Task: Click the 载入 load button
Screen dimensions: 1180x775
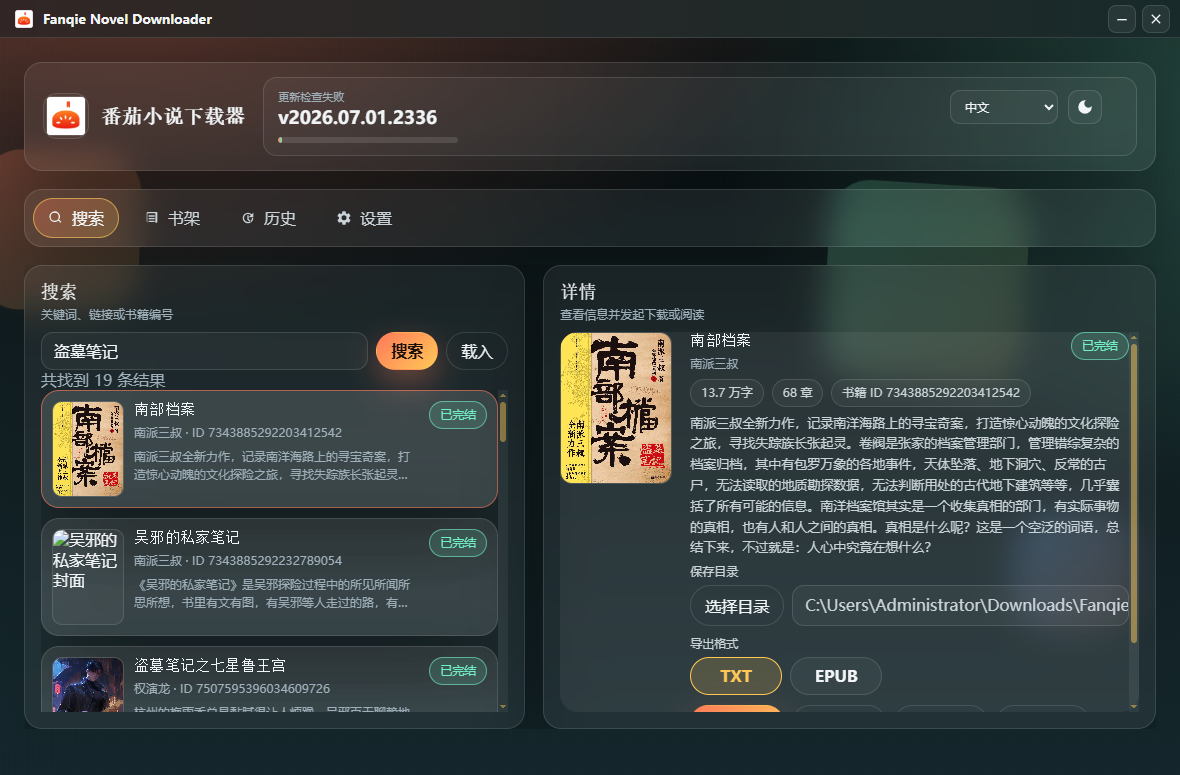Action: click(476, 351)
